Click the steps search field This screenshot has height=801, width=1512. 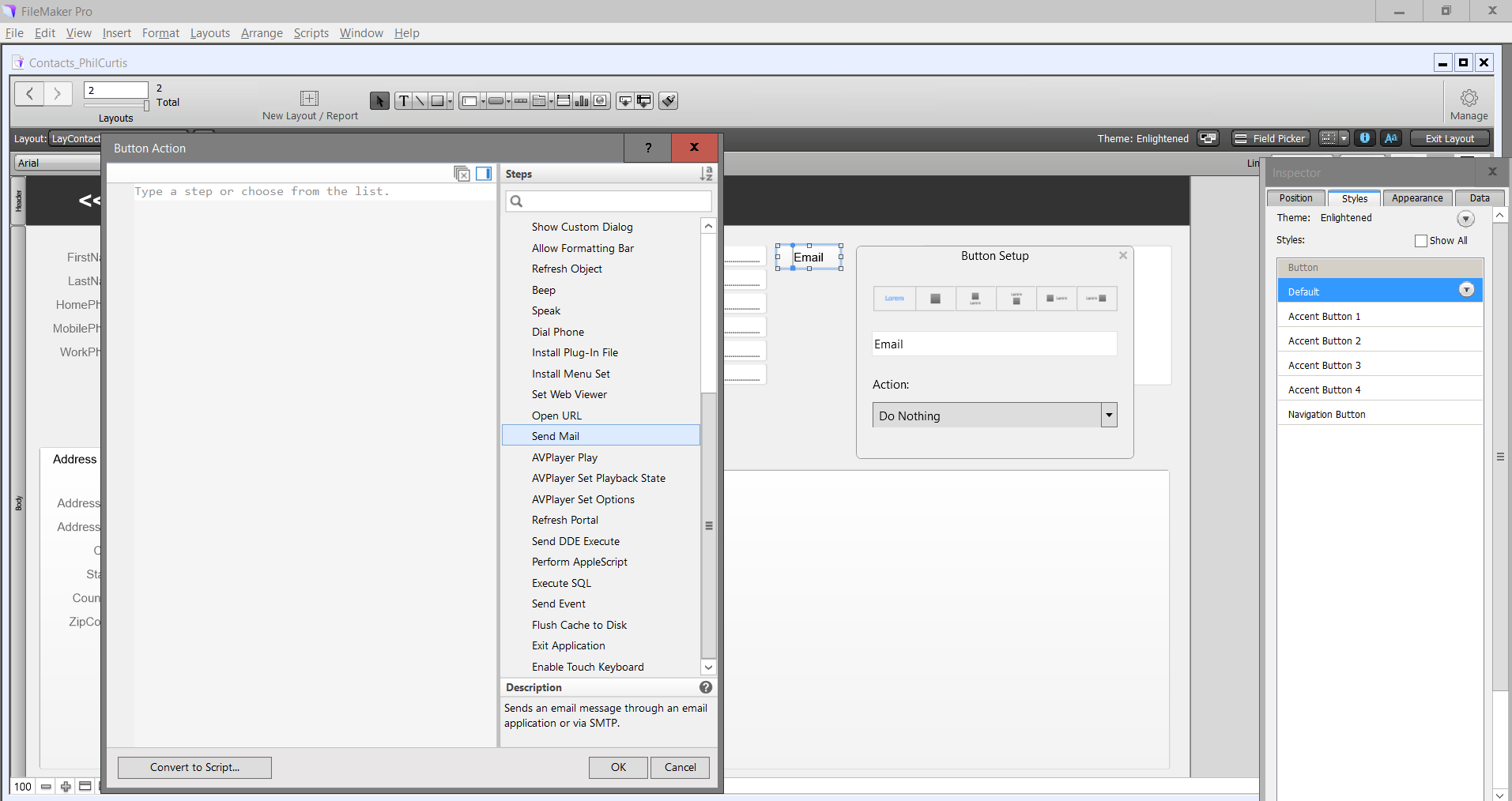point(609,201)
